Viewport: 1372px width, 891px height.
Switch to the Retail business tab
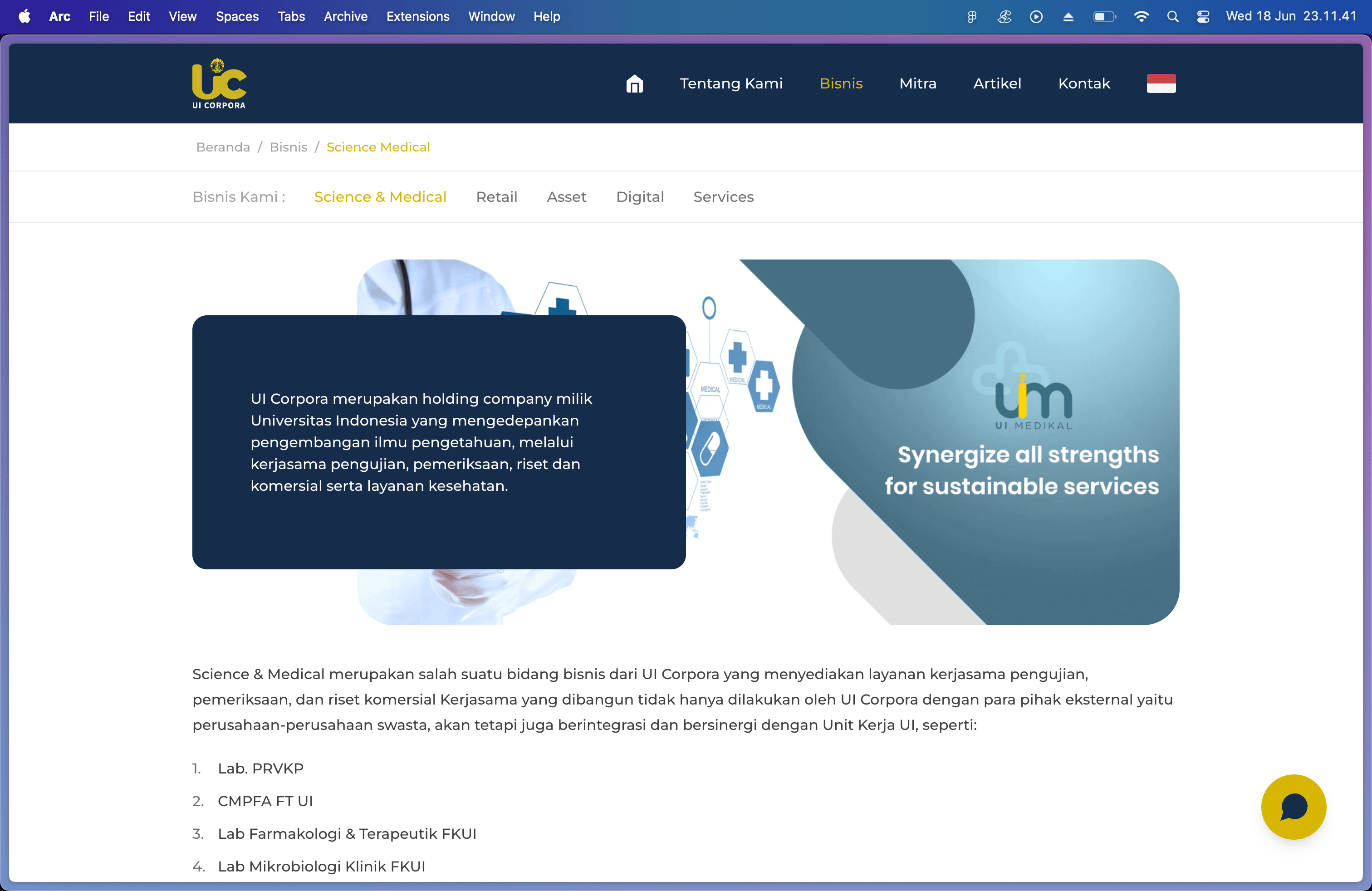(496, 197)
